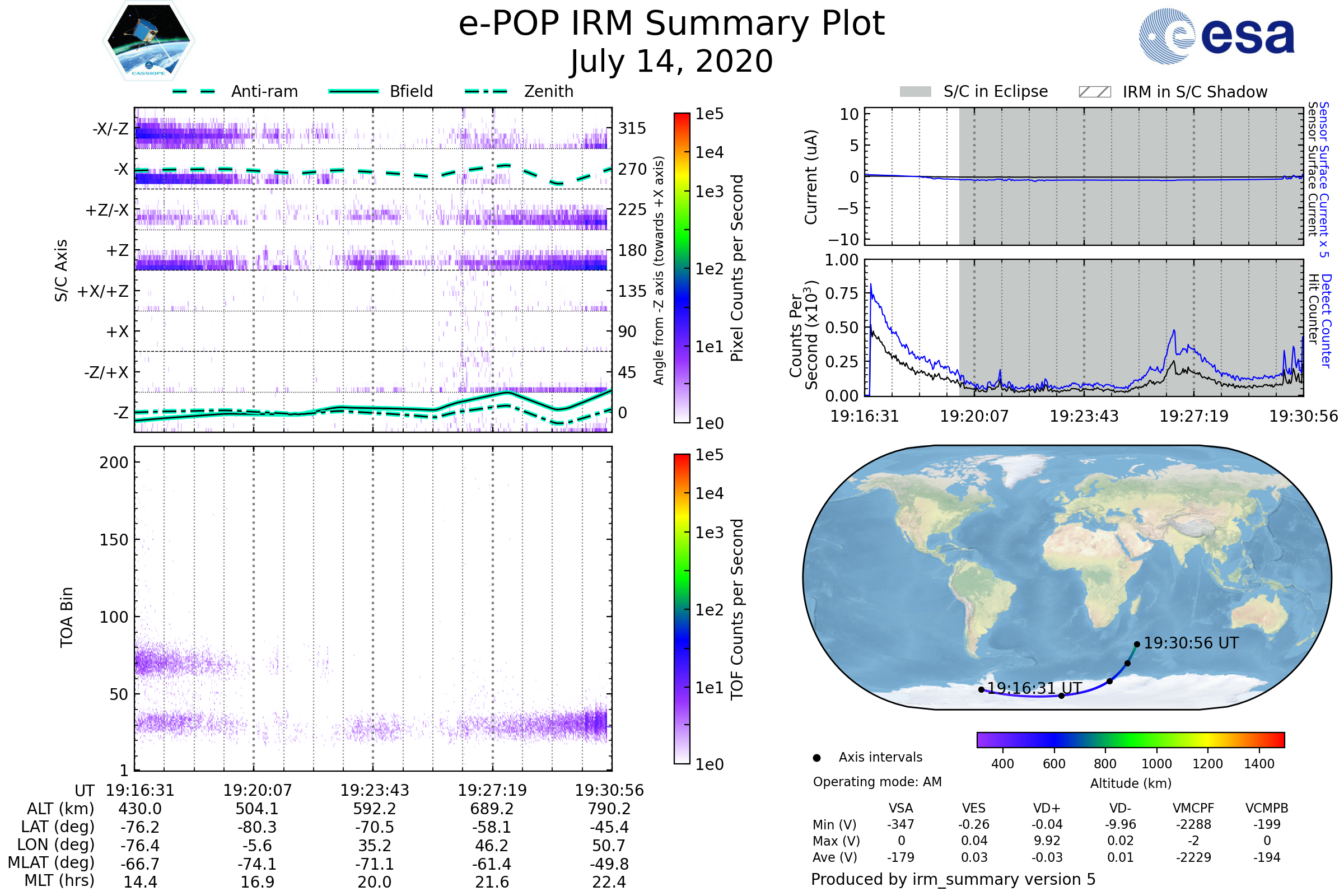Click the 19:30:56 UT orbit end point
Viewport: 1344px width, 896px height.
(1137, 644)
